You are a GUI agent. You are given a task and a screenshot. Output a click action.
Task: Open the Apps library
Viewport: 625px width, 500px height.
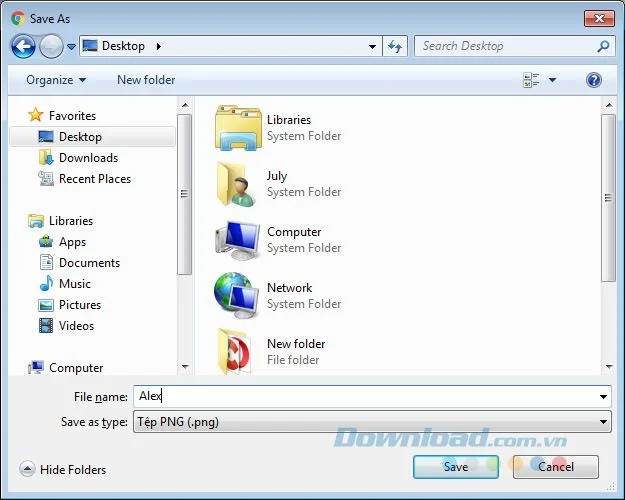click(72, 242)
